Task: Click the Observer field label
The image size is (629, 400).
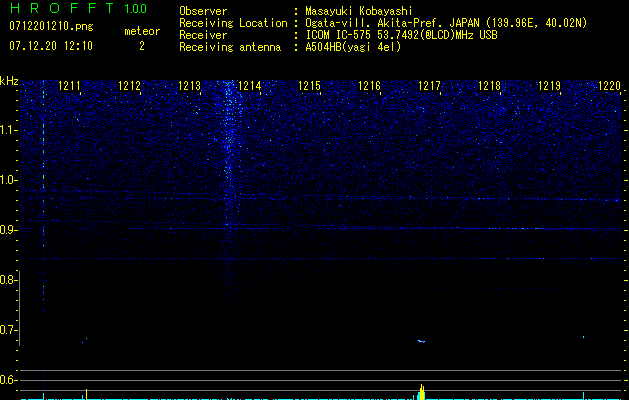Action: [x=203, y=11]
